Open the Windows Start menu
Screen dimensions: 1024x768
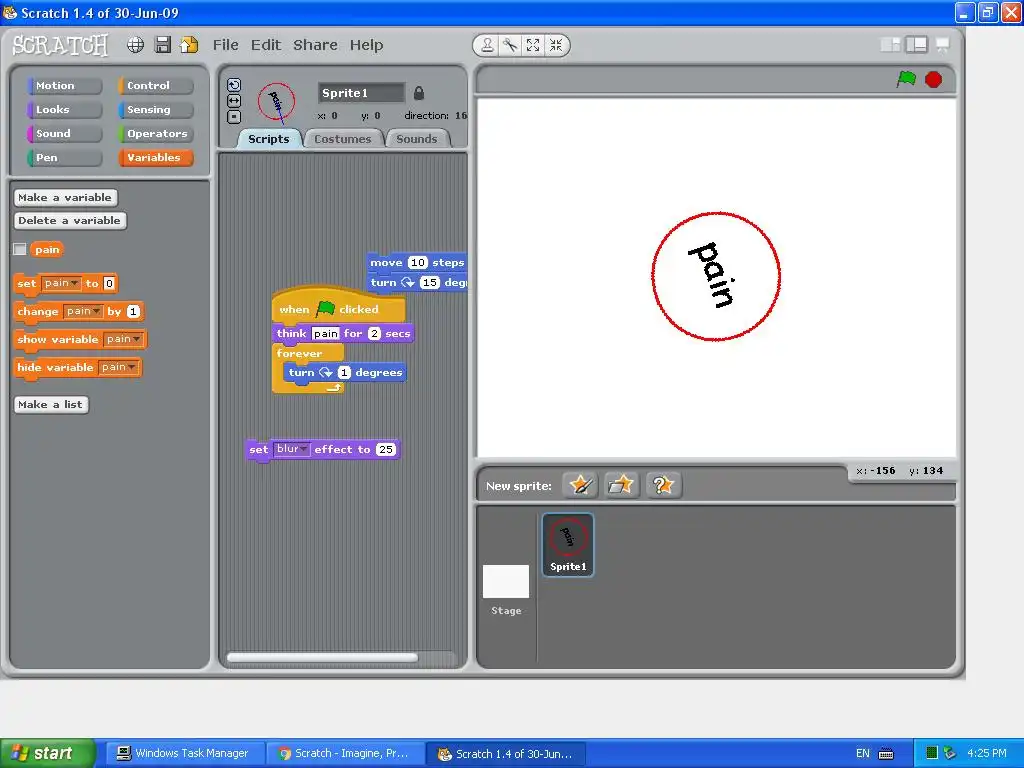(x=47, y=753)
